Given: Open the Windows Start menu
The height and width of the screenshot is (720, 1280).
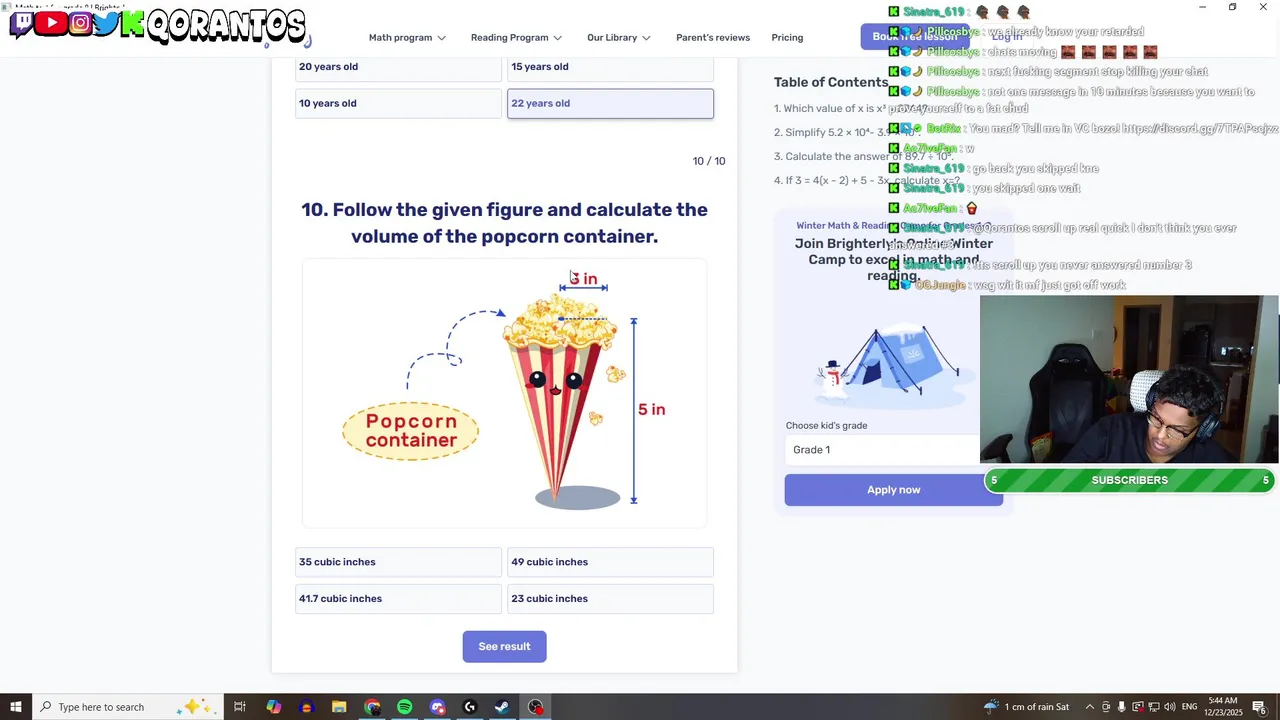Looking at the screenshot, I should pyautogui.click(x=15, y=707).
